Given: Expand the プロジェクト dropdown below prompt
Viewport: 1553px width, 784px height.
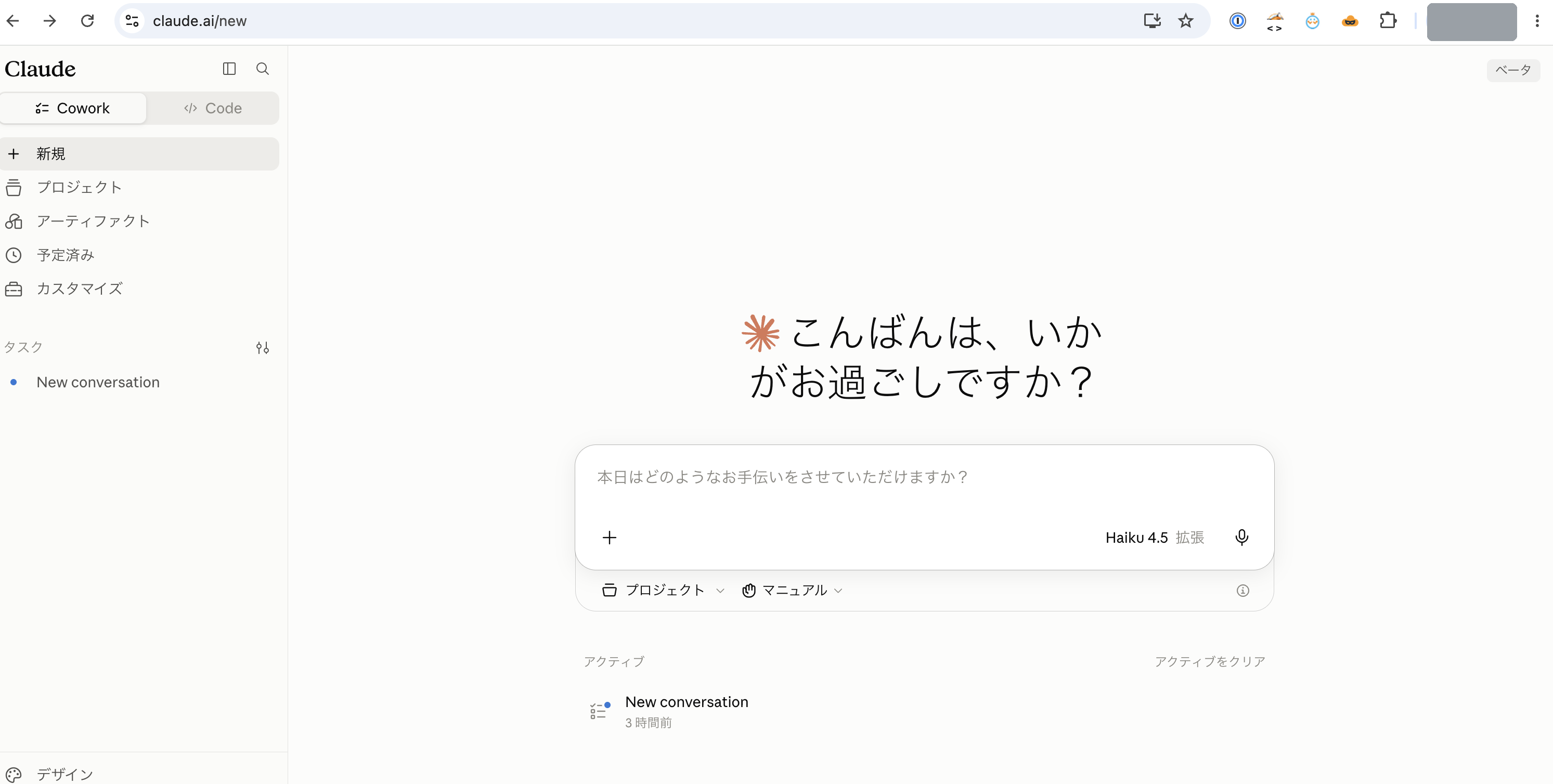Looking at the screenshot, I should click(x=663, y=591).
